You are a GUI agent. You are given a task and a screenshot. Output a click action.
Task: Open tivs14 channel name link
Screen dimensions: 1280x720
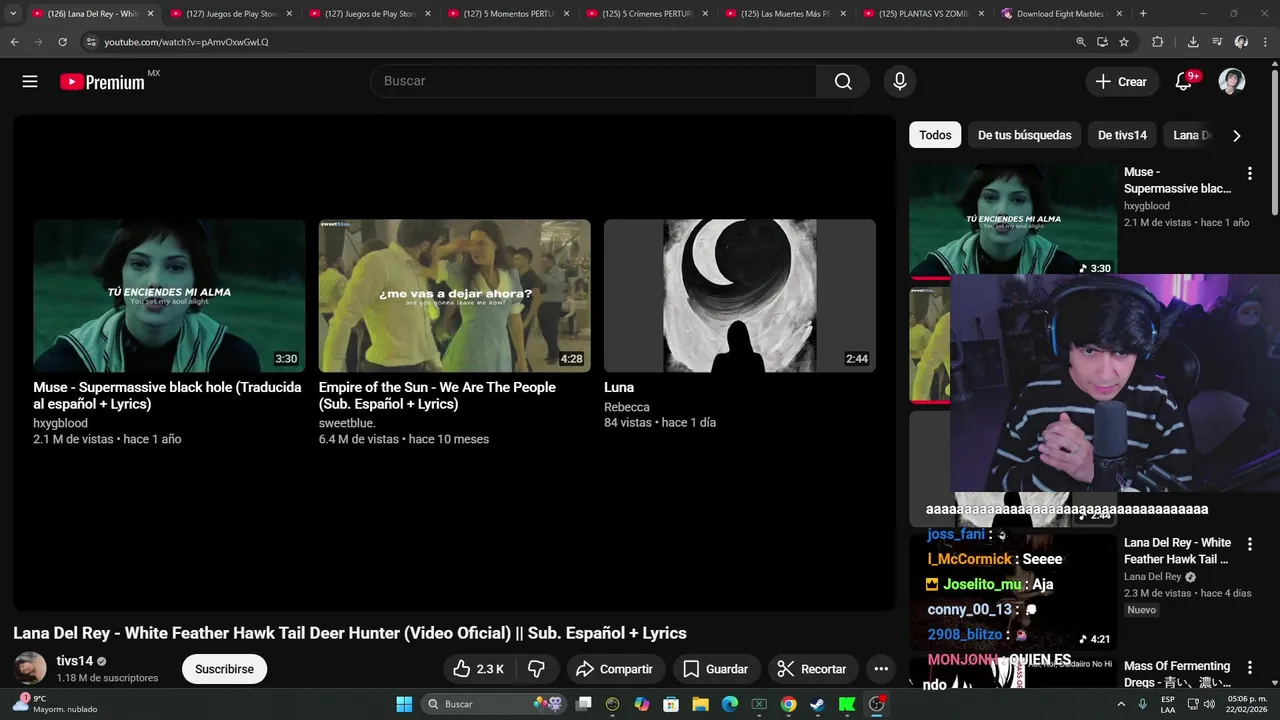point(74,661)
